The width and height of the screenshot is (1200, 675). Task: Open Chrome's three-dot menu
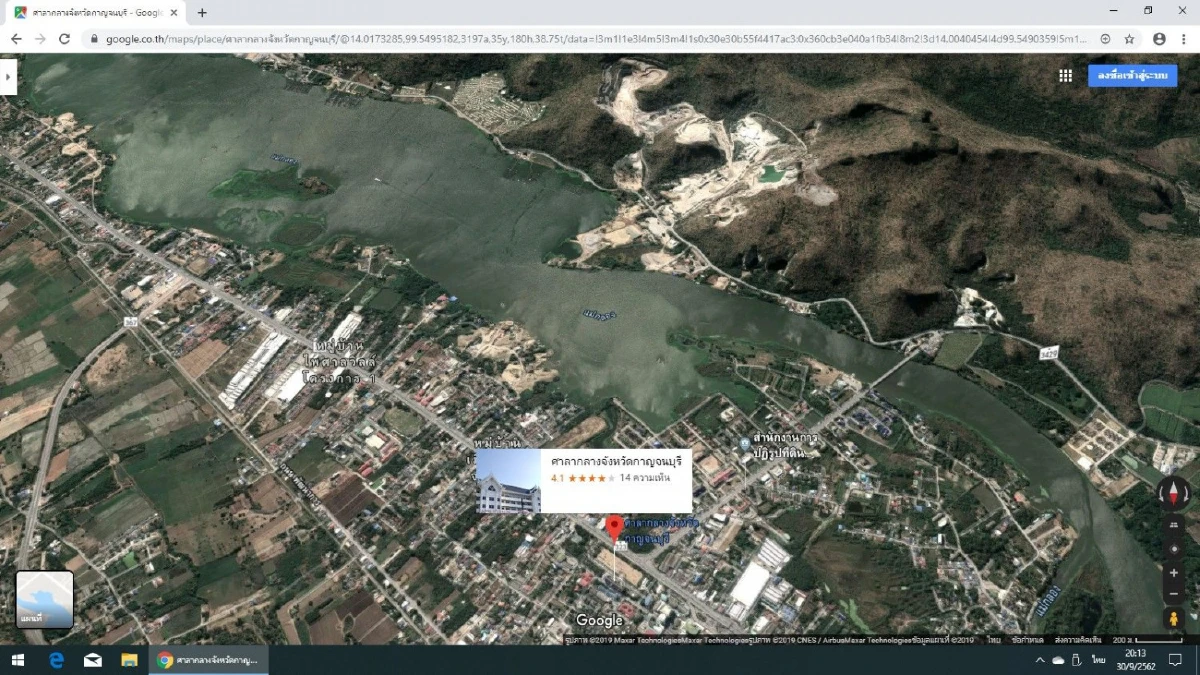pyautogui.click(x=1184, y=39)
